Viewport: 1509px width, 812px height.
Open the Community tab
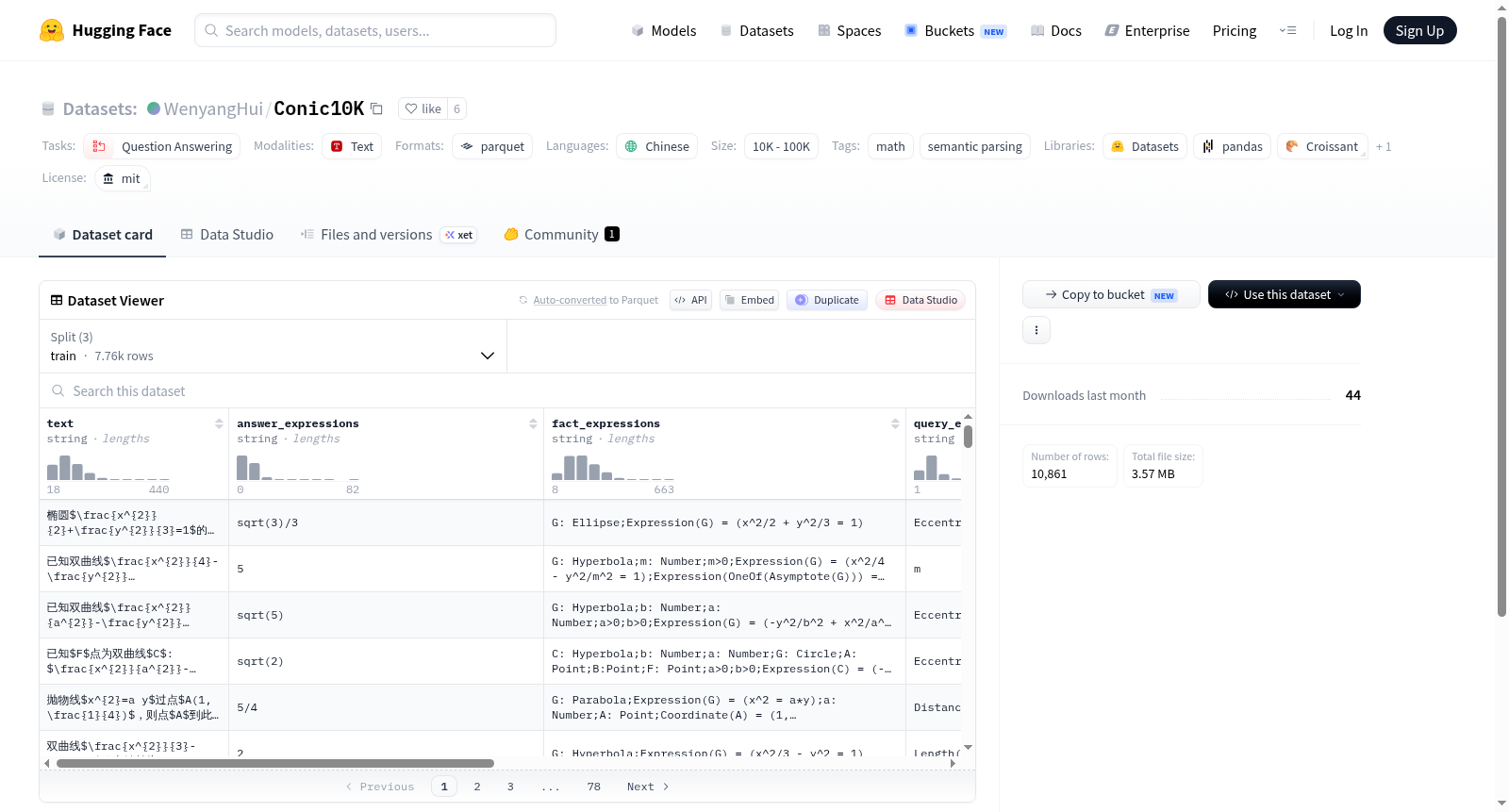(561, 235)
